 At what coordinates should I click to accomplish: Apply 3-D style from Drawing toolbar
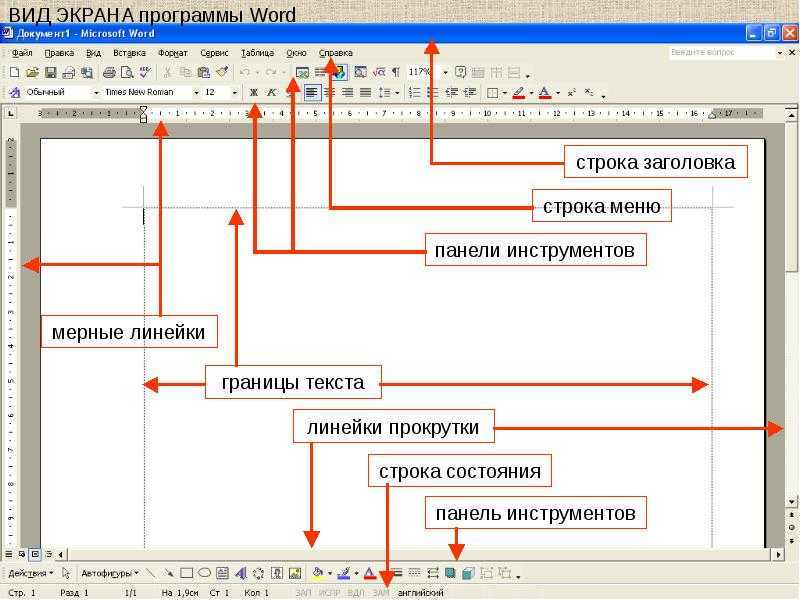pyautogui.click(x=468, y=573)
